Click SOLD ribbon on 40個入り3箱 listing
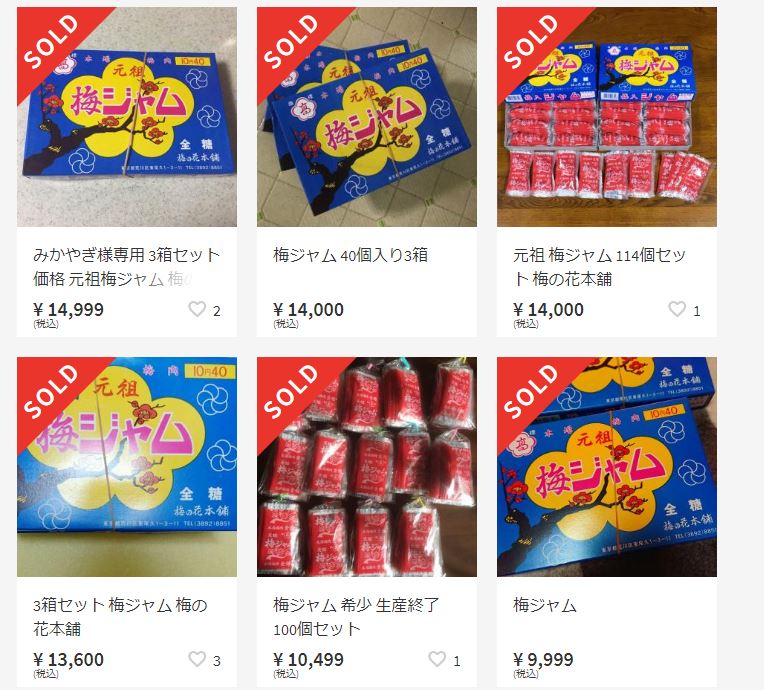This screenshot has width=764, height=690. (291, 41)
